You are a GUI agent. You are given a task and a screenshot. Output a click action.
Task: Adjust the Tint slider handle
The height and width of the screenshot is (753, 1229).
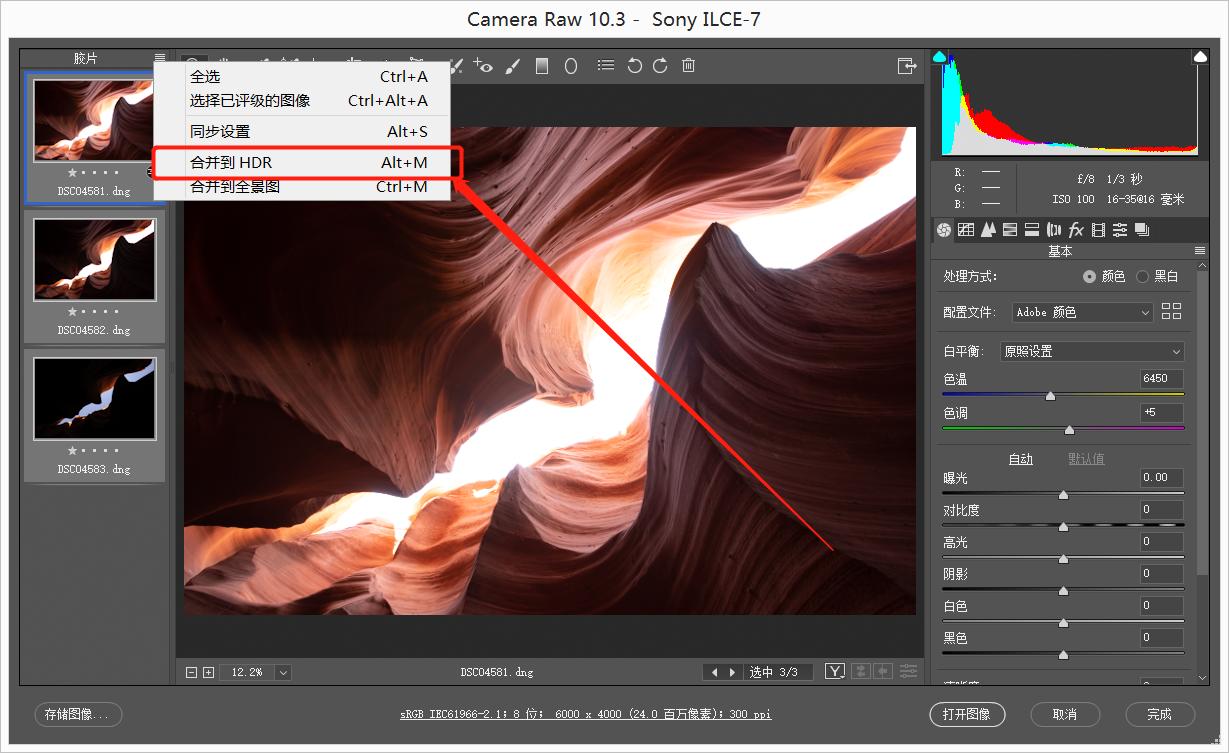coord(1069,430)
